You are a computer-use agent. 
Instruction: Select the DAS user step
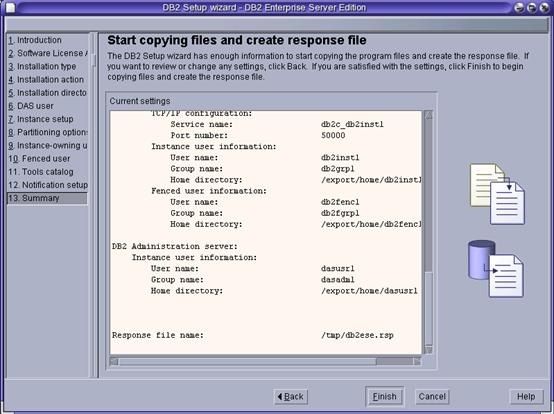click(x=31, y=106)
